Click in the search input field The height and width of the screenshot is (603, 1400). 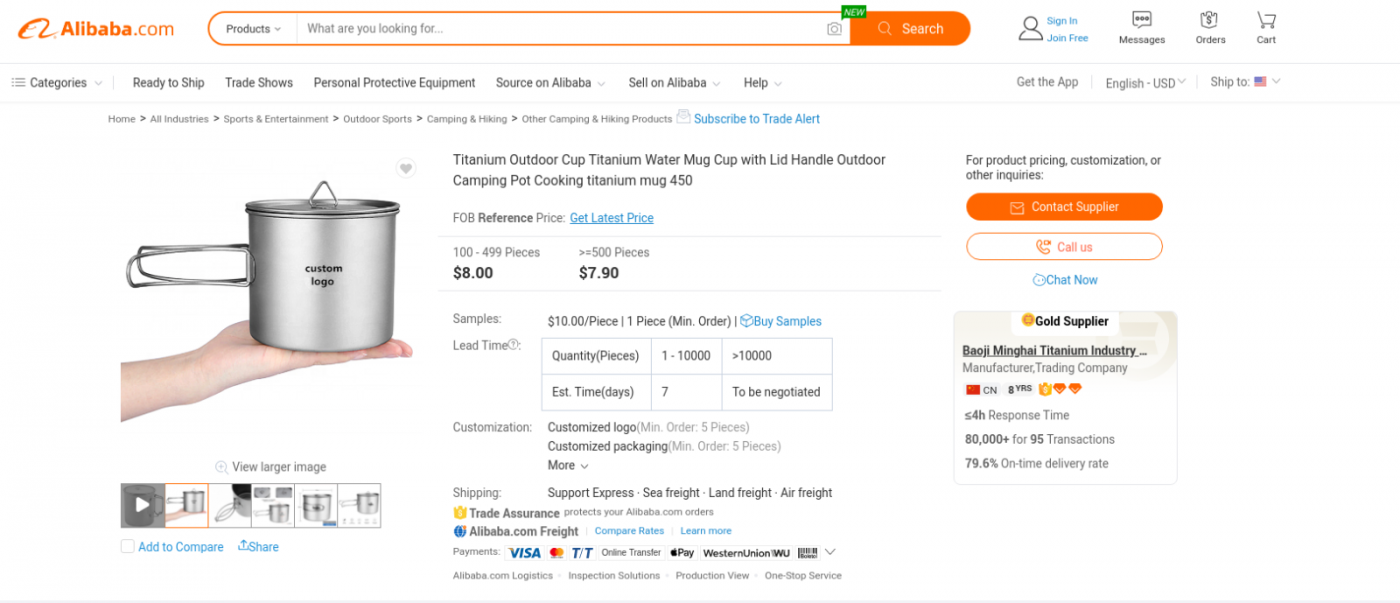point(560,29)
